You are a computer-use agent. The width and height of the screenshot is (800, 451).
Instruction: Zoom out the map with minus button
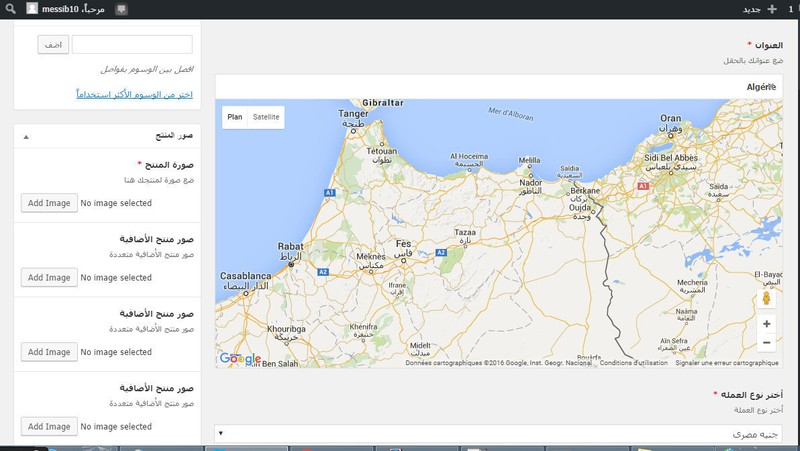[766, 343]
